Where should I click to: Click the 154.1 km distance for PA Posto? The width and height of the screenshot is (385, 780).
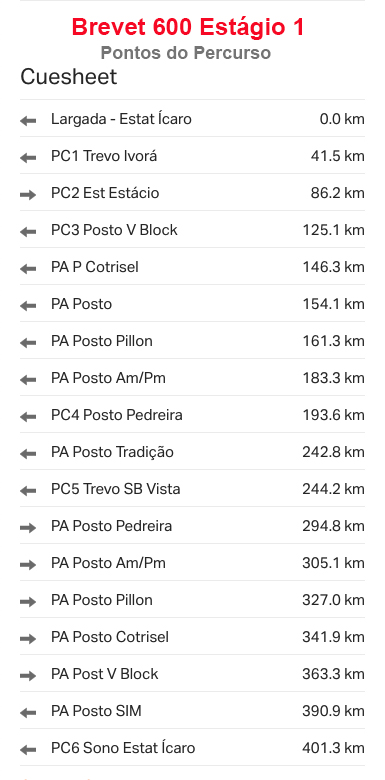click(x=334, y=304)
